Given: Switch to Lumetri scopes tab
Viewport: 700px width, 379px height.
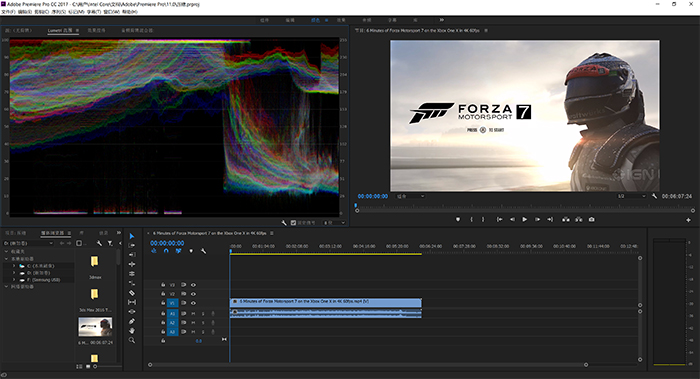Looking at the screenshot, I should click(x=60, y=30).
